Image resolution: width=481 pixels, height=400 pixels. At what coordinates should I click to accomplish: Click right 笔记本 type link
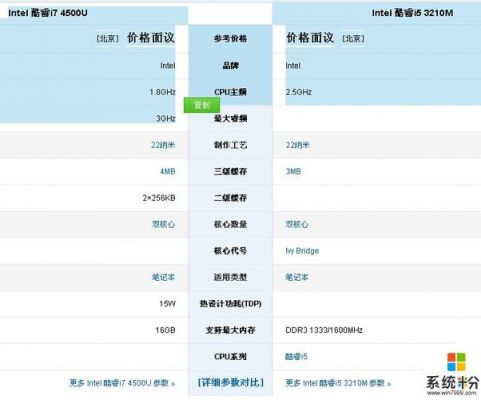(x=297, y=277)
